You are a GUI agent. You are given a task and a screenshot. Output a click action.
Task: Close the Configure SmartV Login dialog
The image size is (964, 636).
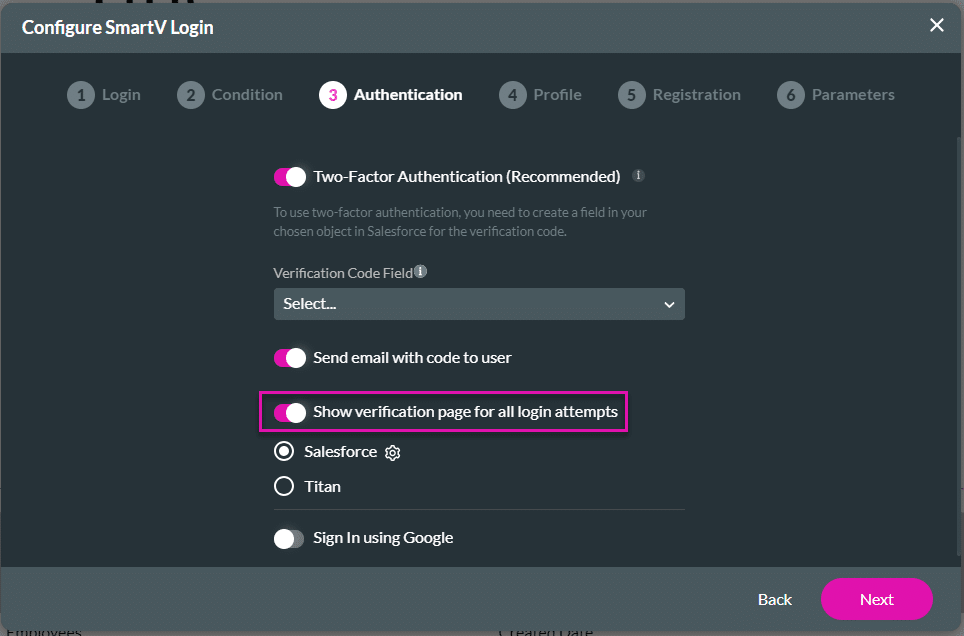tap(936, 26)
